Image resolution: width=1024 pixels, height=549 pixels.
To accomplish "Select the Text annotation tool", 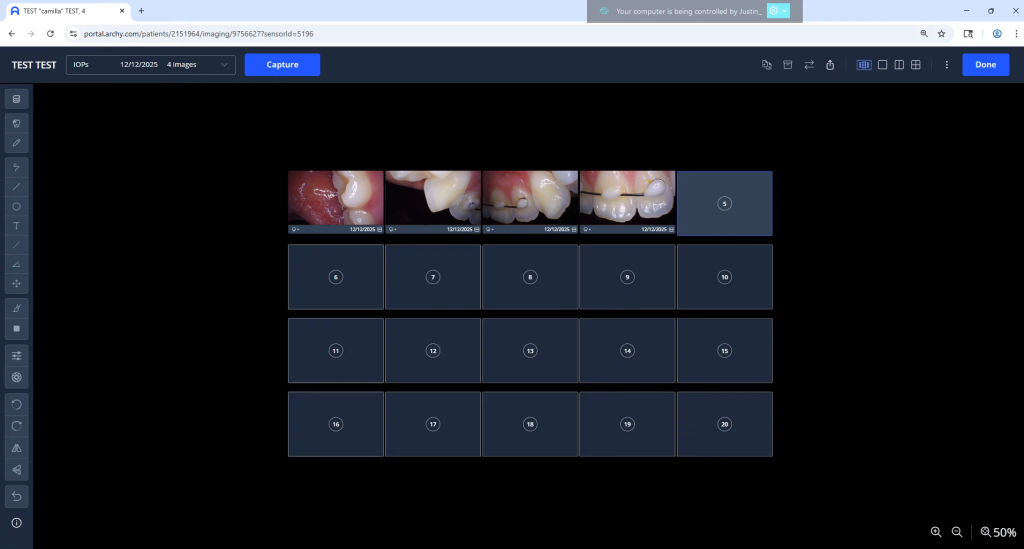I will 16,226.
